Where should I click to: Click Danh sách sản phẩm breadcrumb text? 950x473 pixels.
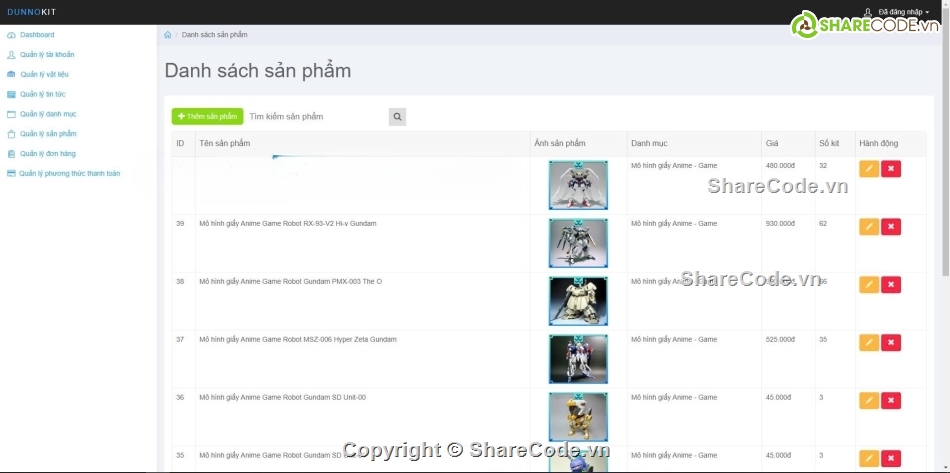click(x=214, y=35)
